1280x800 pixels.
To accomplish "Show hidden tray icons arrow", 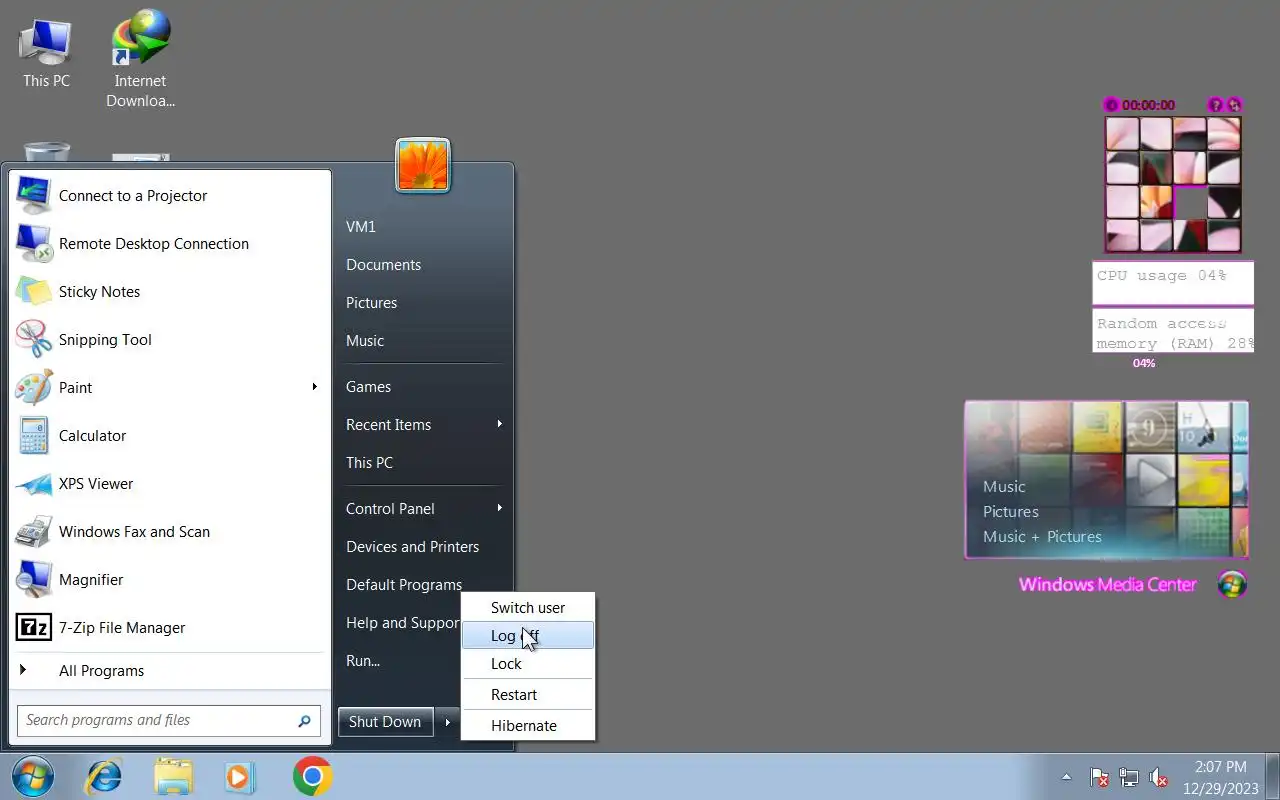I will coord(1066,777).
